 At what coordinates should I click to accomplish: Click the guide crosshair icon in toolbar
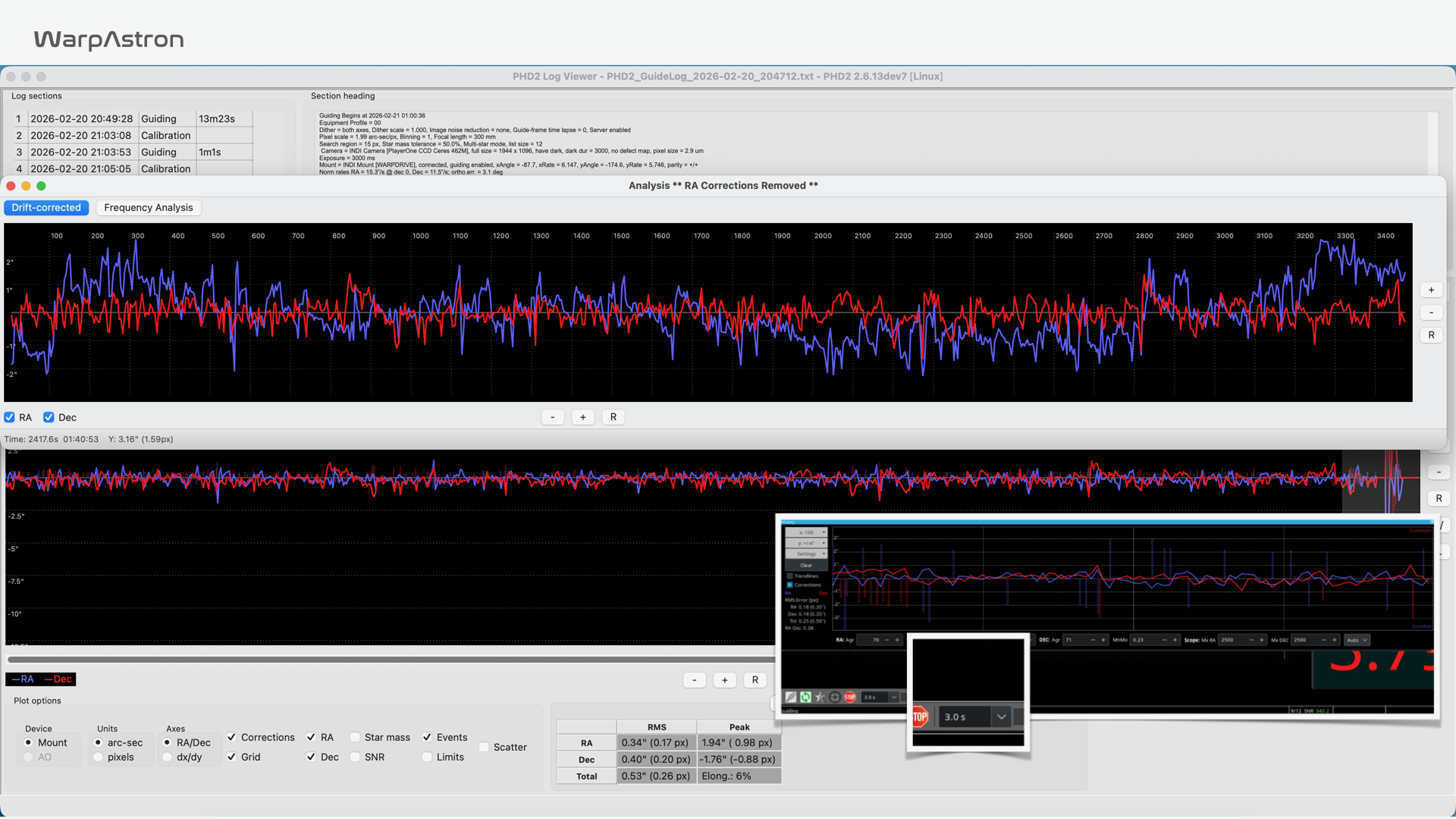tap(835, 697)
